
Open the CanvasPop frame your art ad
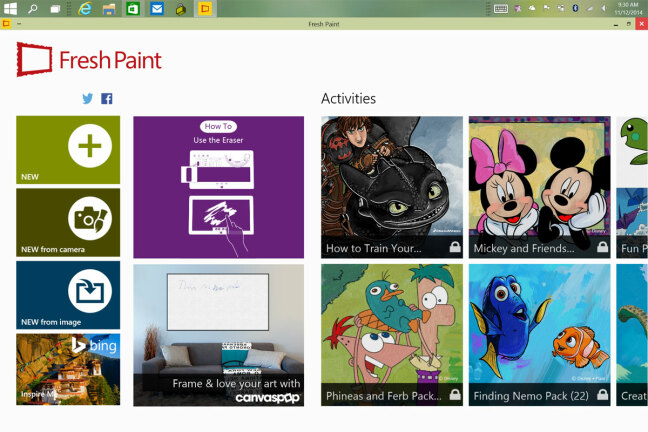point(218,335)
